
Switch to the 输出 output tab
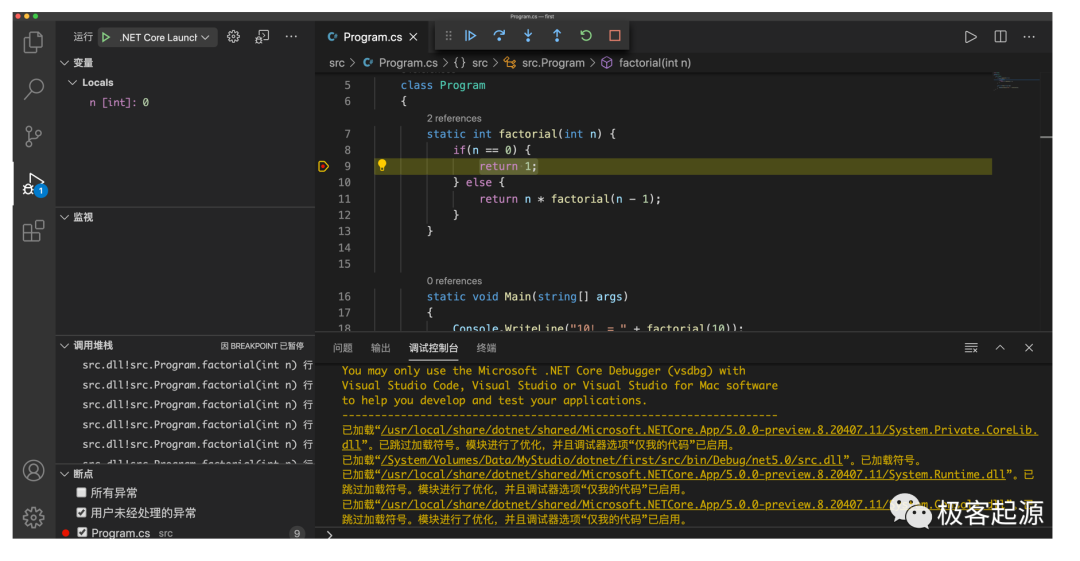(x=380, y=348)
